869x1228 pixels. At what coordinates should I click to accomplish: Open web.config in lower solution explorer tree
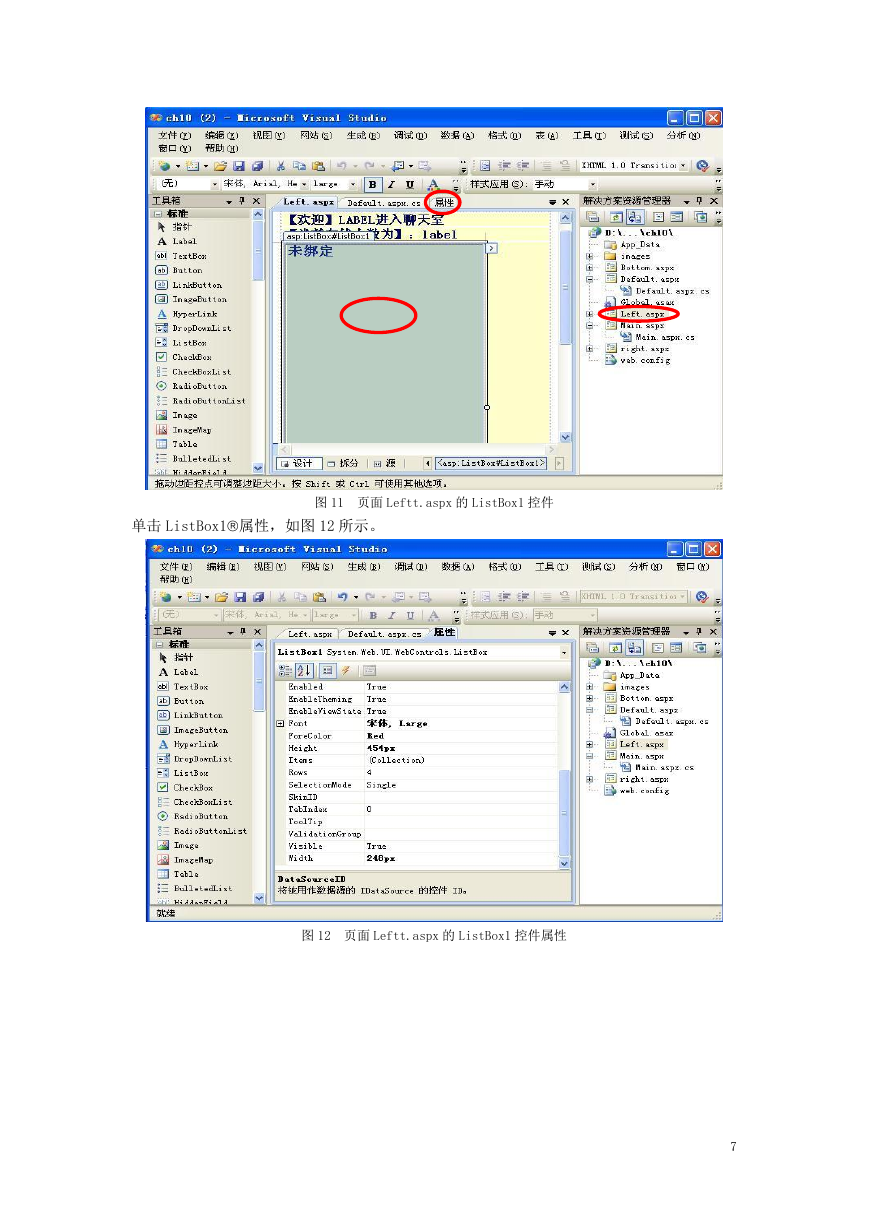(x=638, y=790)
